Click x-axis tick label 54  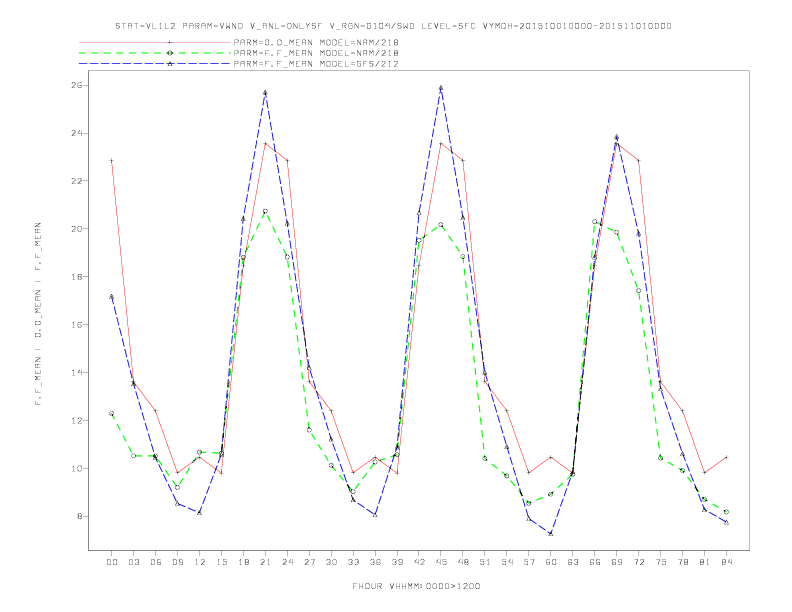coord(507,562)
